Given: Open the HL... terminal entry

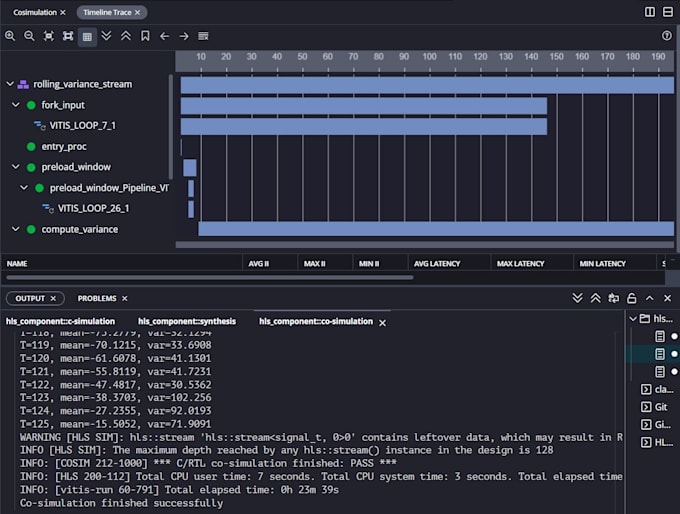Looking at the screenshot, I should click(x=656, y=442).
